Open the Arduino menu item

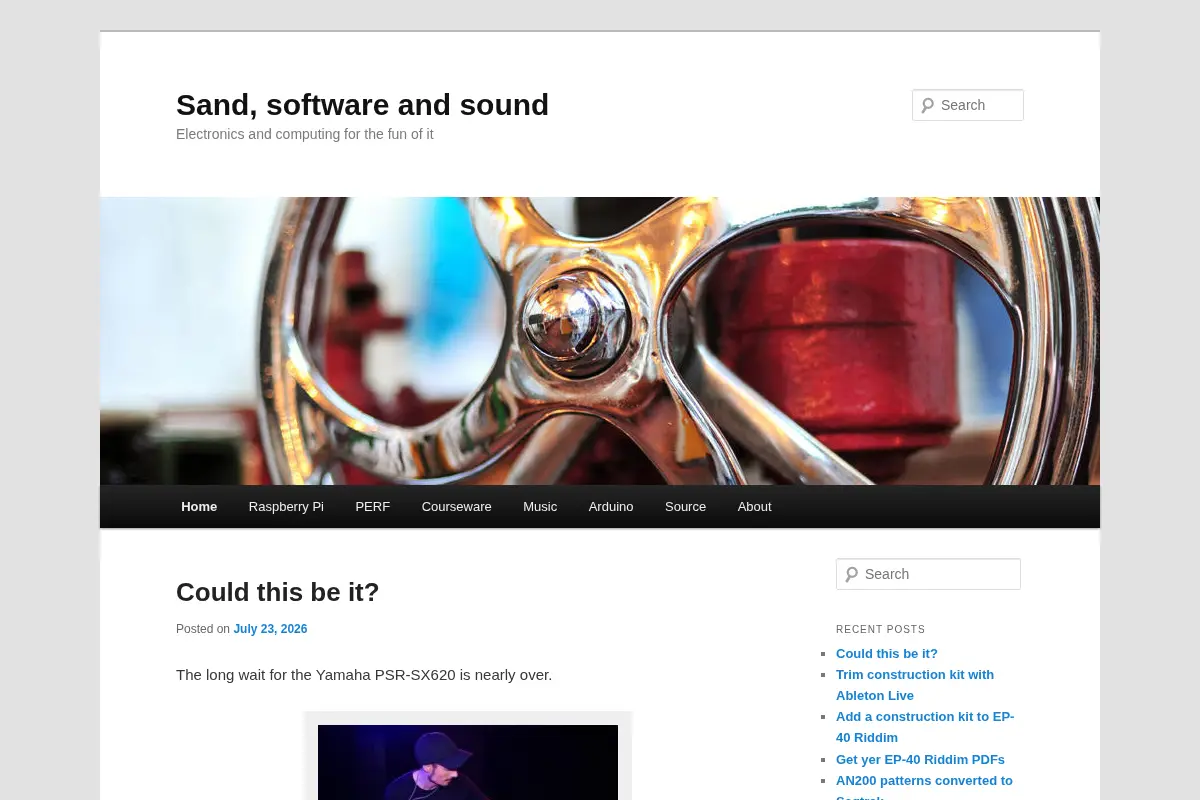611,507
